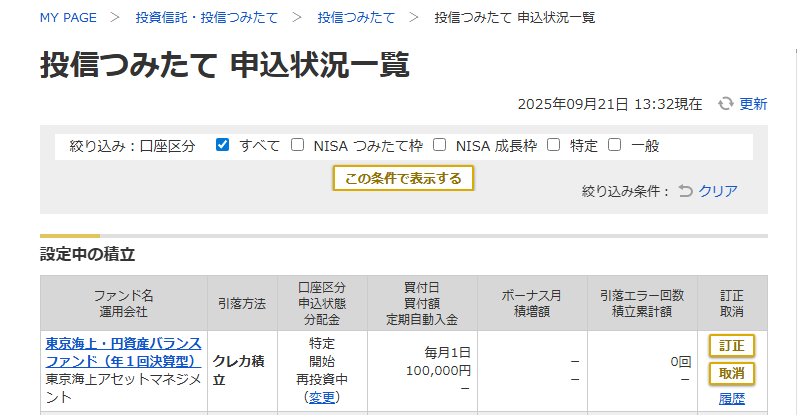Click the ファンド名 運用会社 column header

pos(123,303)
